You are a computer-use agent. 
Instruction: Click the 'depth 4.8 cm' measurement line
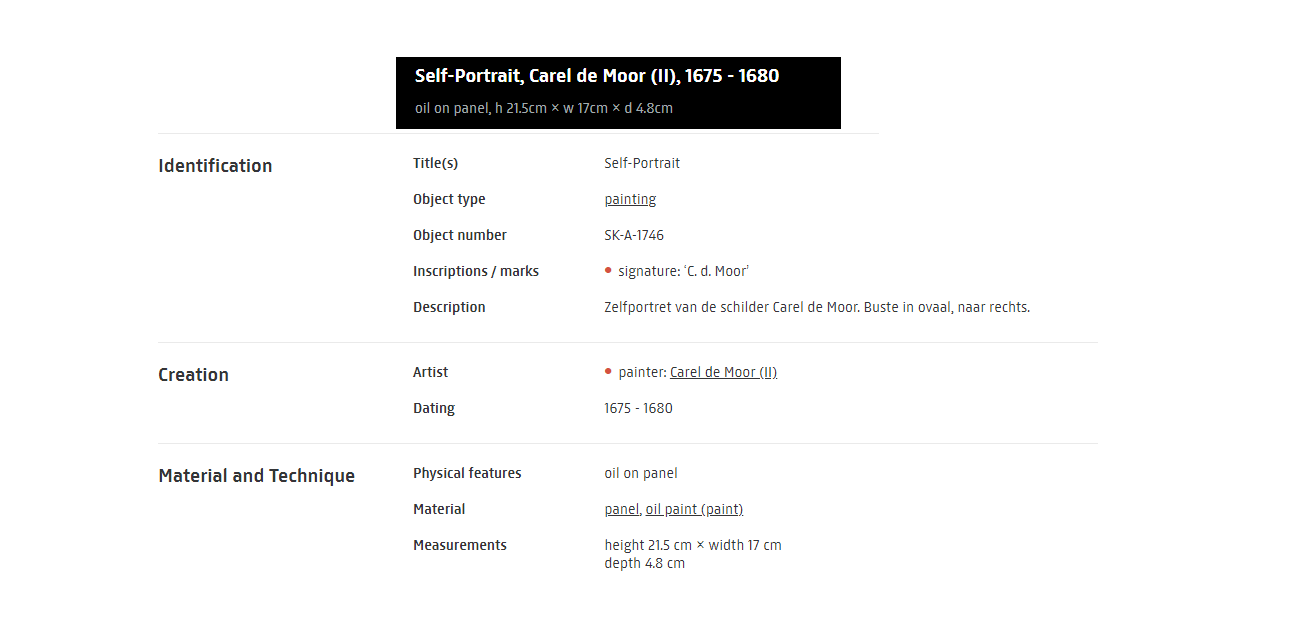(645, 563)
